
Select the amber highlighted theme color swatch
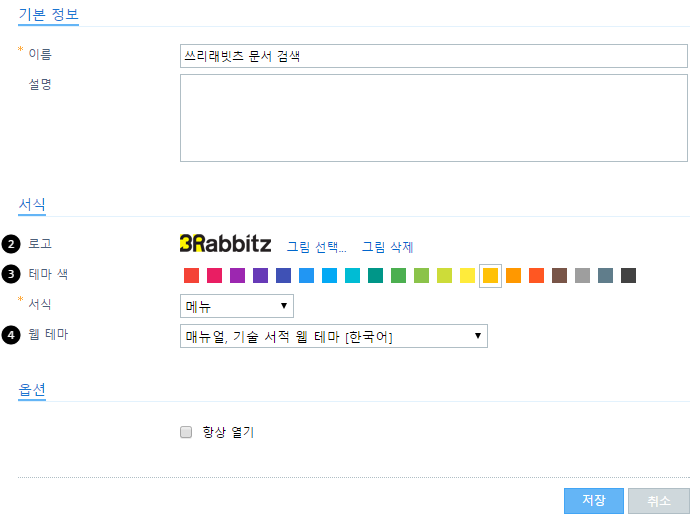[490, 276]
